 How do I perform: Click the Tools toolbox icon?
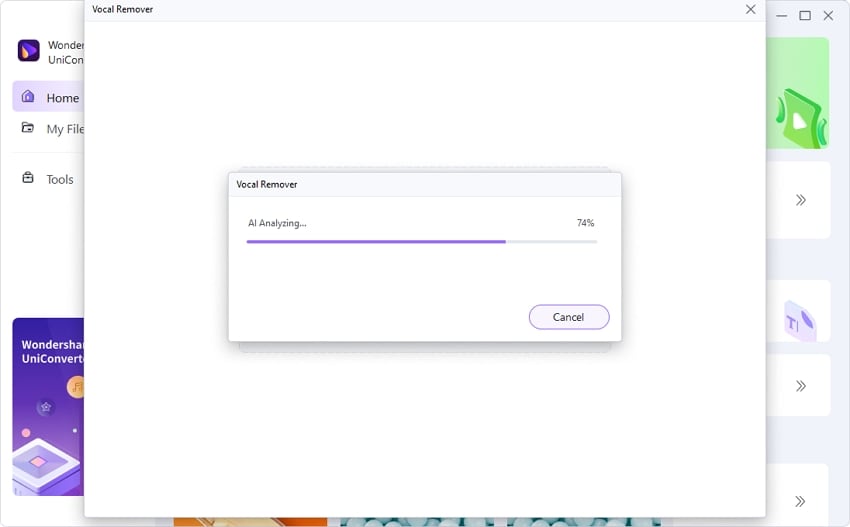[x=28, y=178]
